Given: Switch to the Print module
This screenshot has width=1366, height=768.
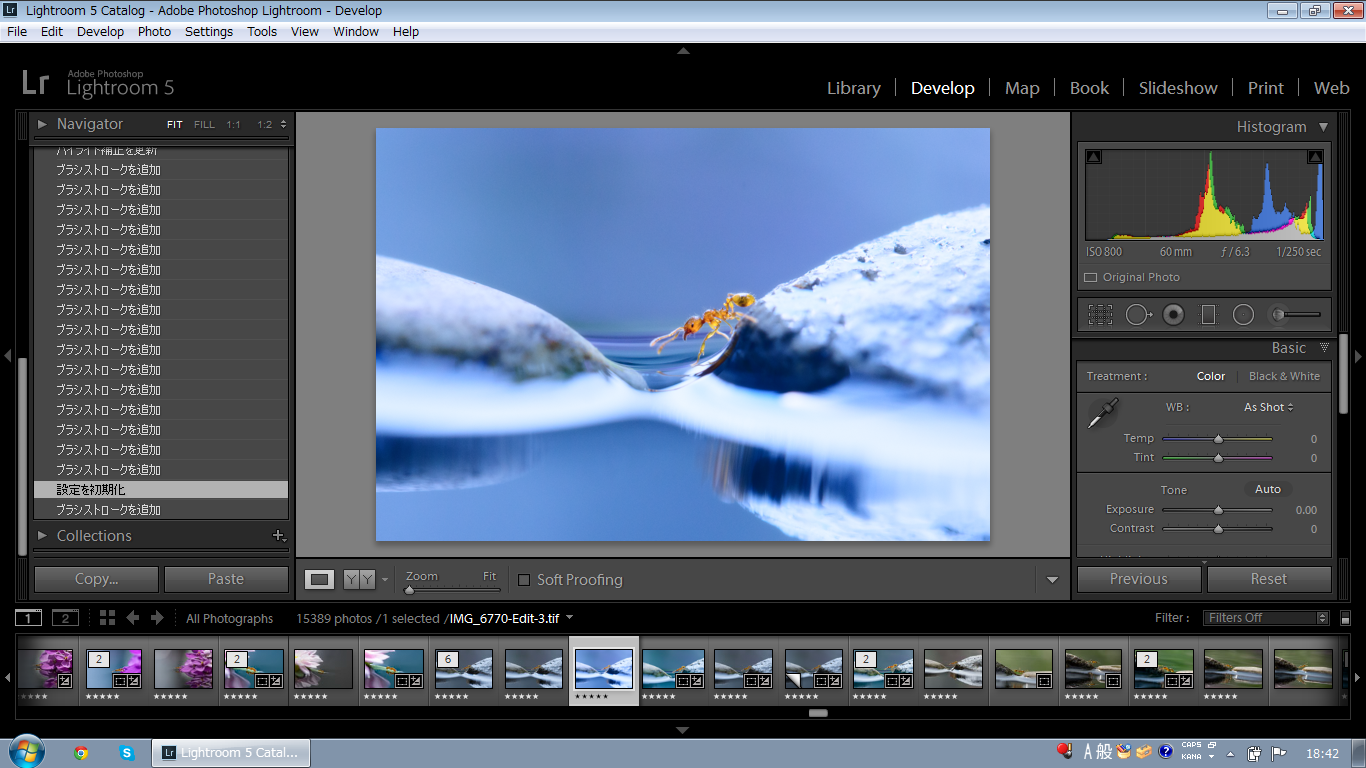Looking at the screenshot, I should coord(1265,88).
